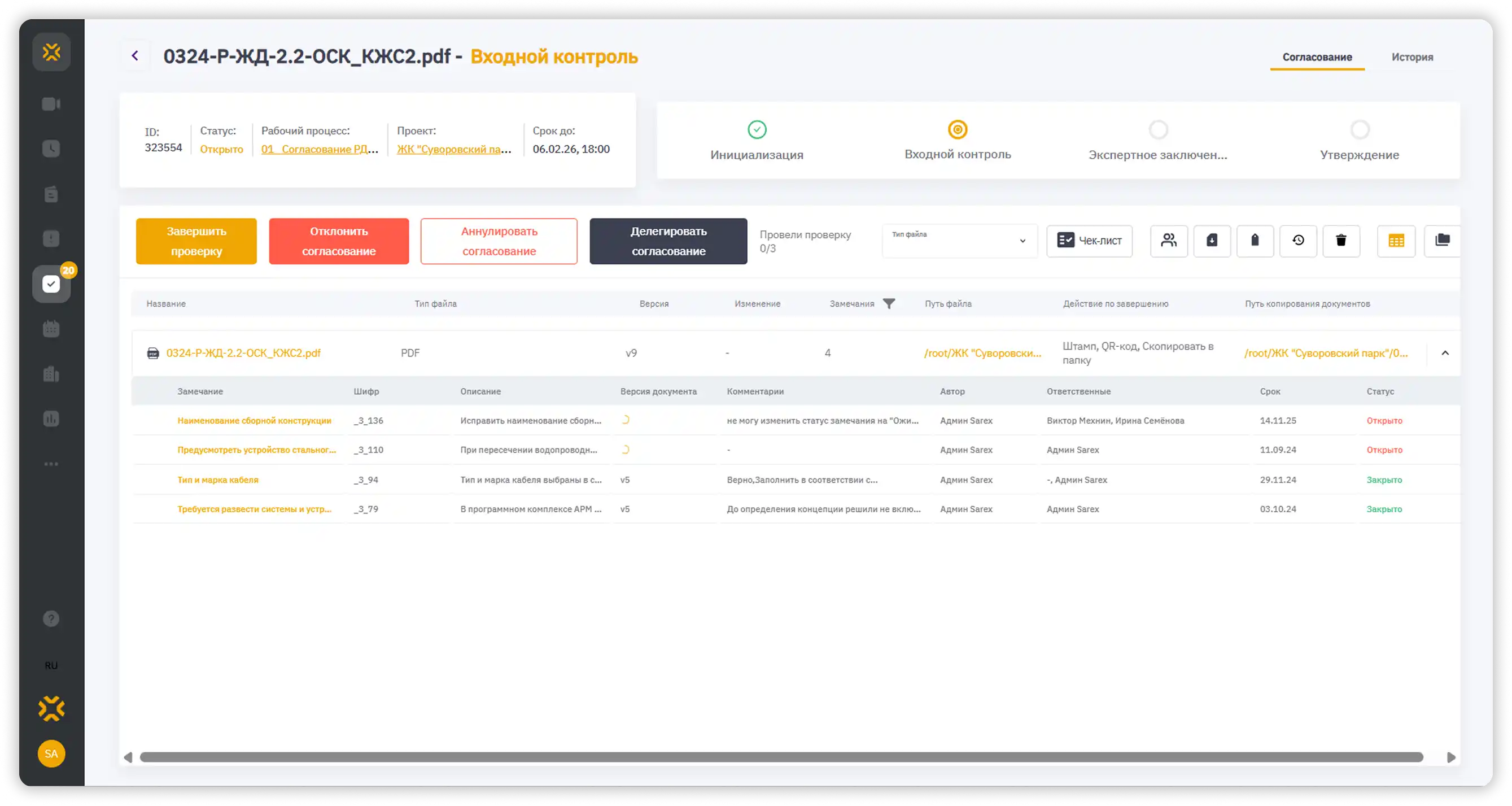Image resolution: width=1512 pixels, height=806 pixels.
Task: Click the trash delete toolbar icon
Action: click(x=1341, y=241)
